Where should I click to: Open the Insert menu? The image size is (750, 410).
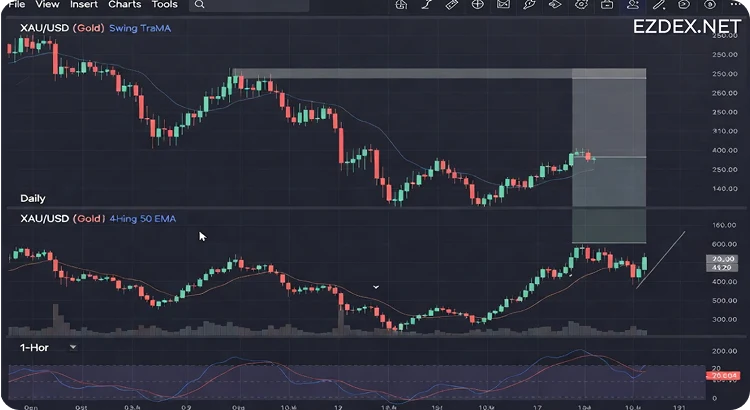pos(84,4)
